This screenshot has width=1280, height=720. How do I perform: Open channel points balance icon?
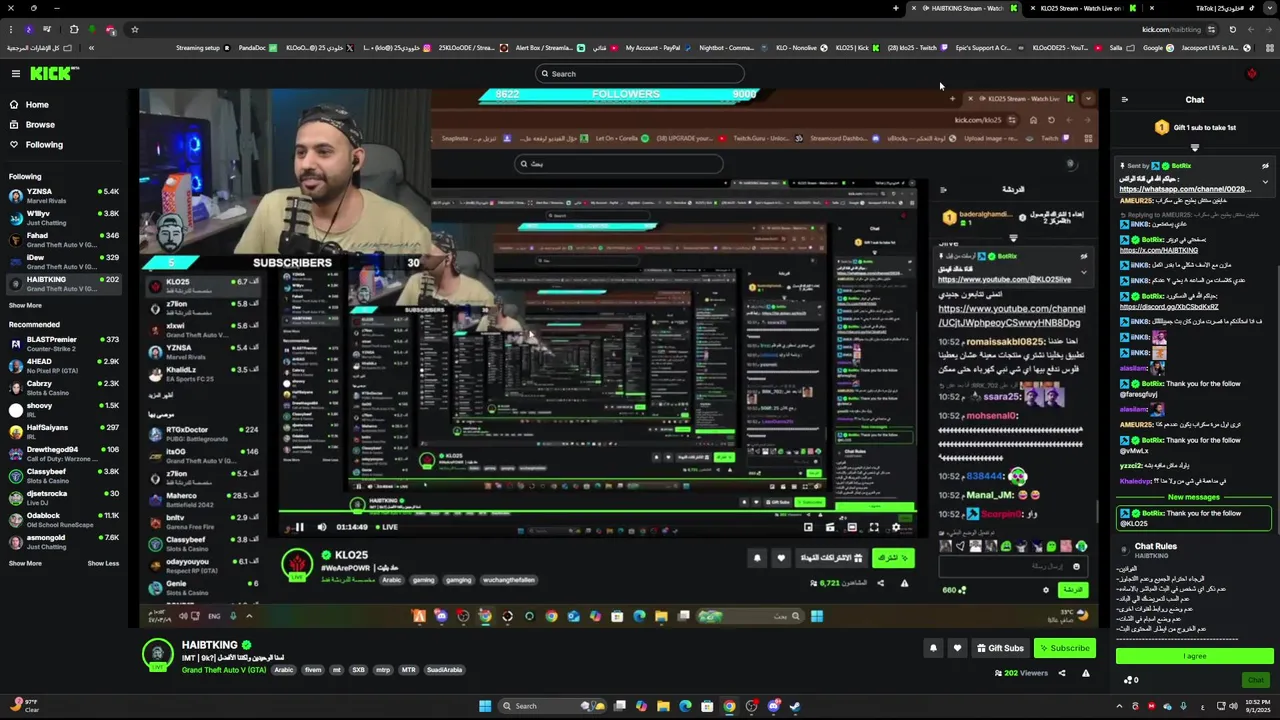pos(1130,680)
